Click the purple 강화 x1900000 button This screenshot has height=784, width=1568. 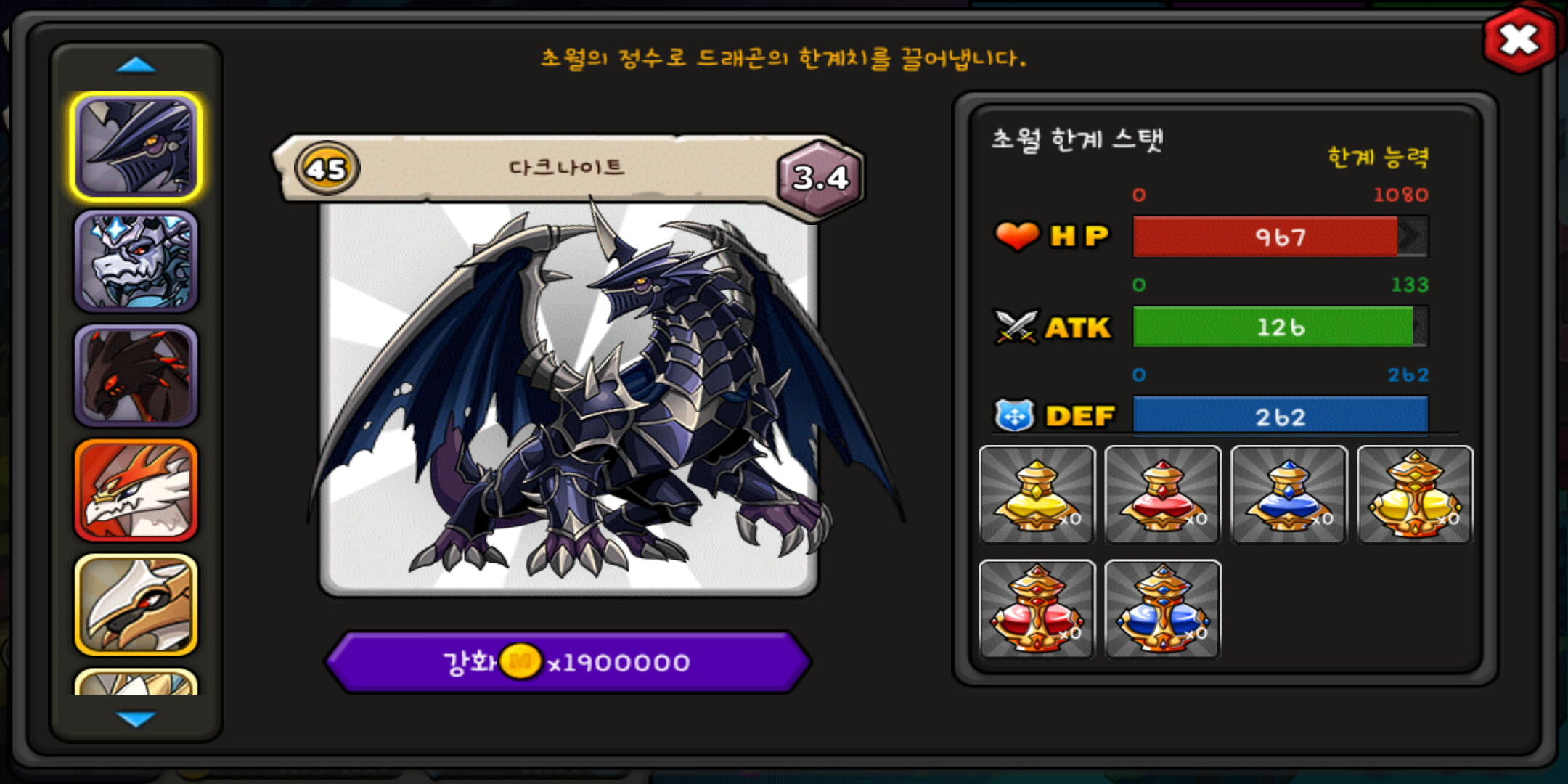click(568, 662)
